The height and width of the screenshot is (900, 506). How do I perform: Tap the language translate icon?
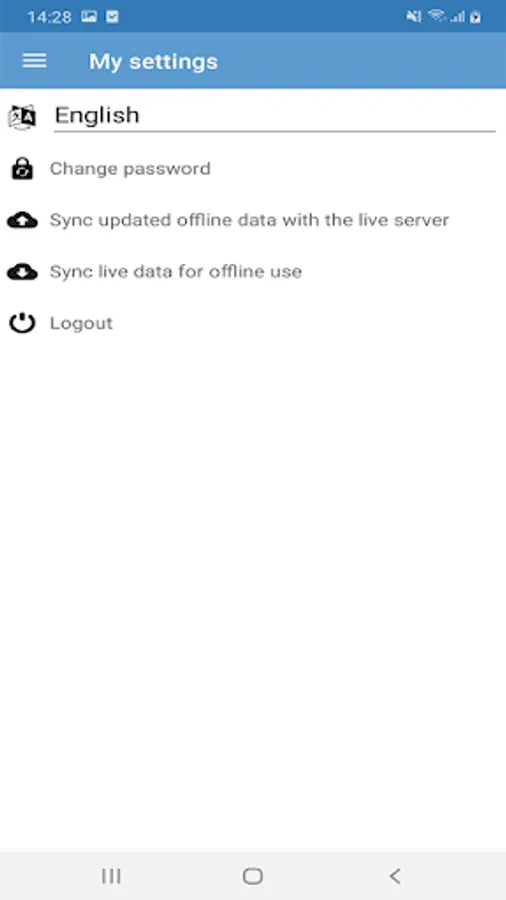[x=22, y=117]
